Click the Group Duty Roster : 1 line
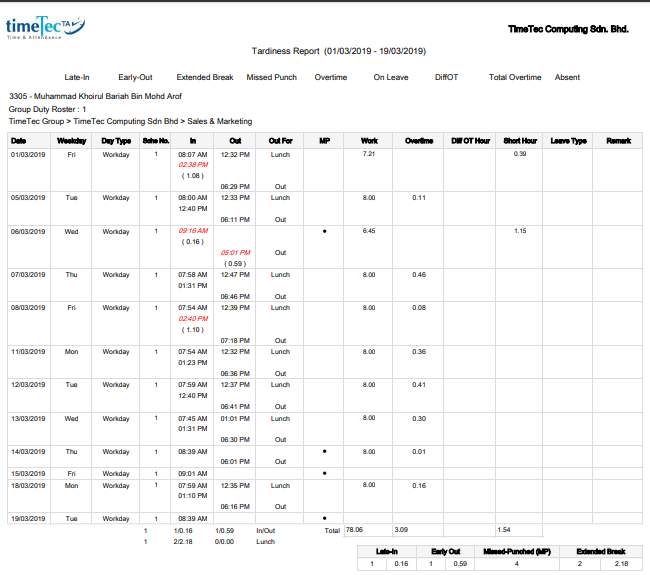 [x=47, y=109]
